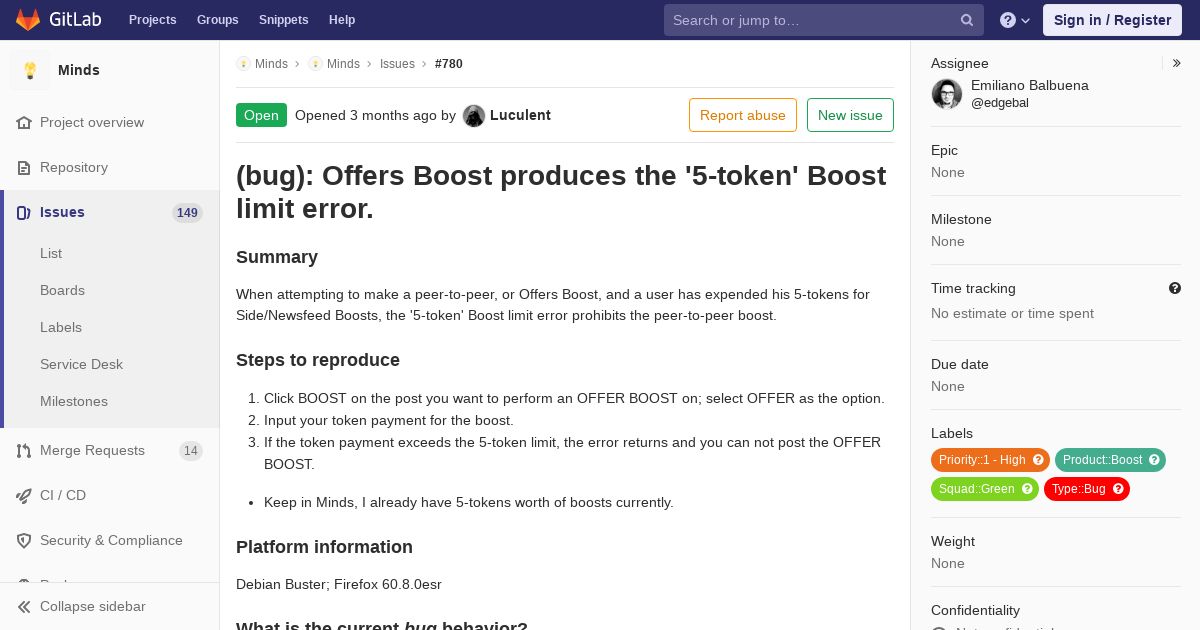
Task: Click the Minds project lightbulb avatar
Action: [x=30, y=70]
